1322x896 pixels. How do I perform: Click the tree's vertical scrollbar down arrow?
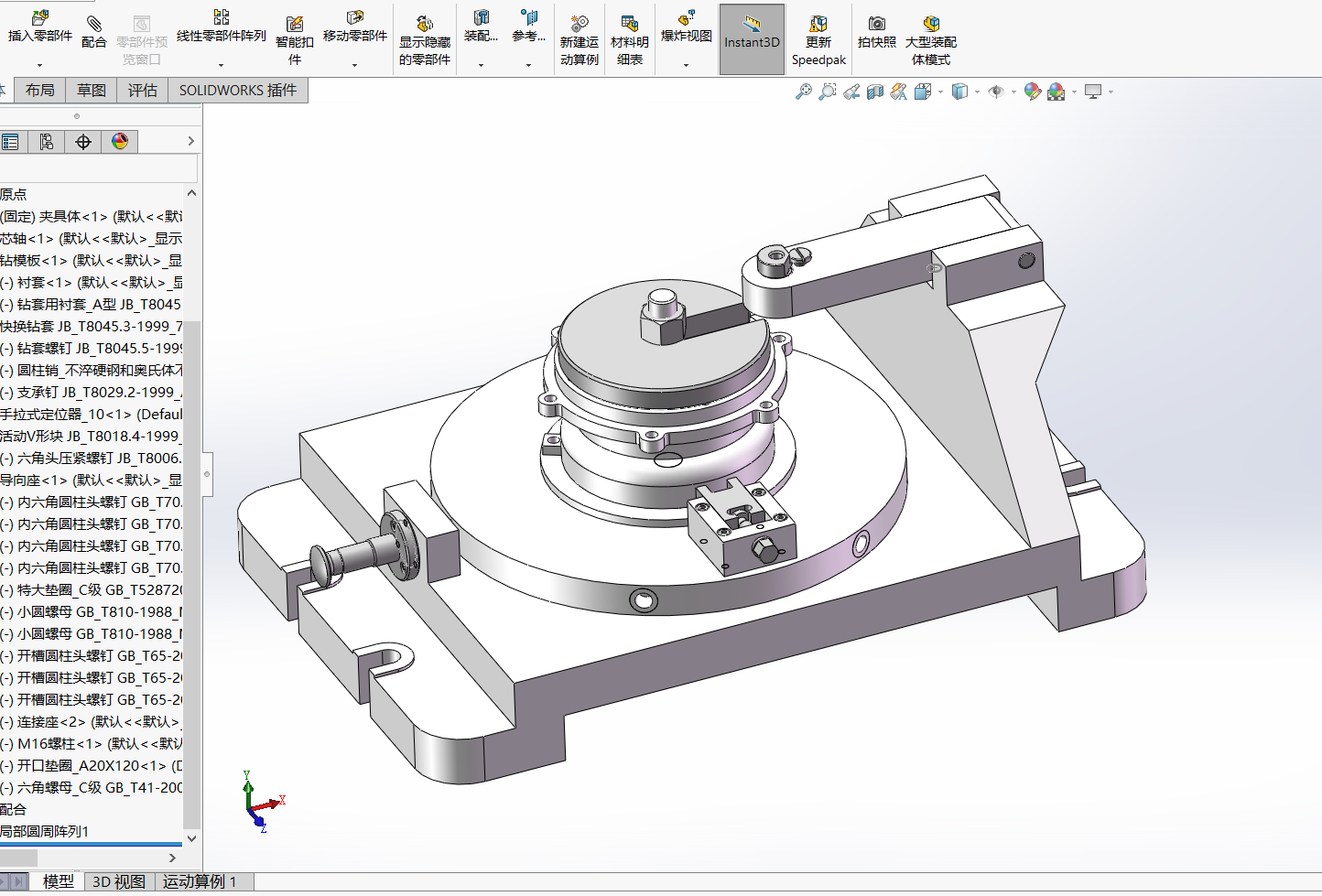point(191,838)
